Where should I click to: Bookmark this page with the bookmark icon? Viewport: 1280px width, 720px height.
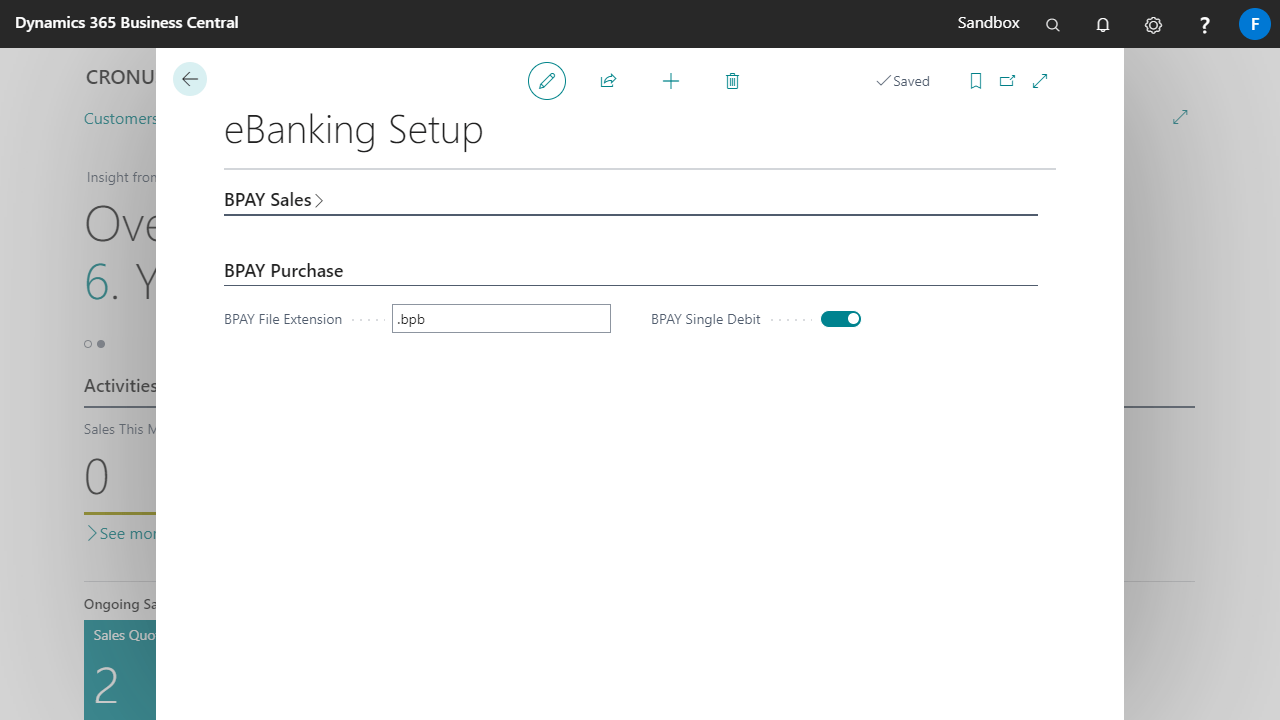pos(976,81)
